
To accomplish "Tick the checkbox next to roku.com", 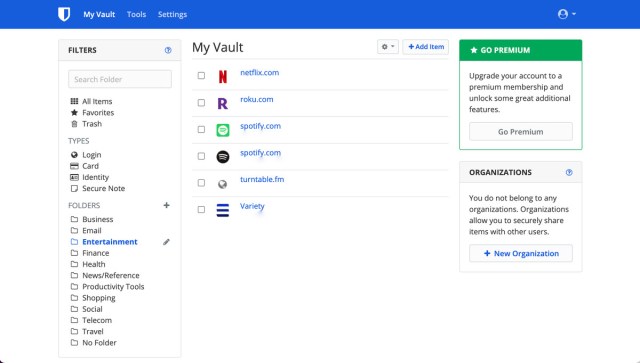I will coord(201,102).
